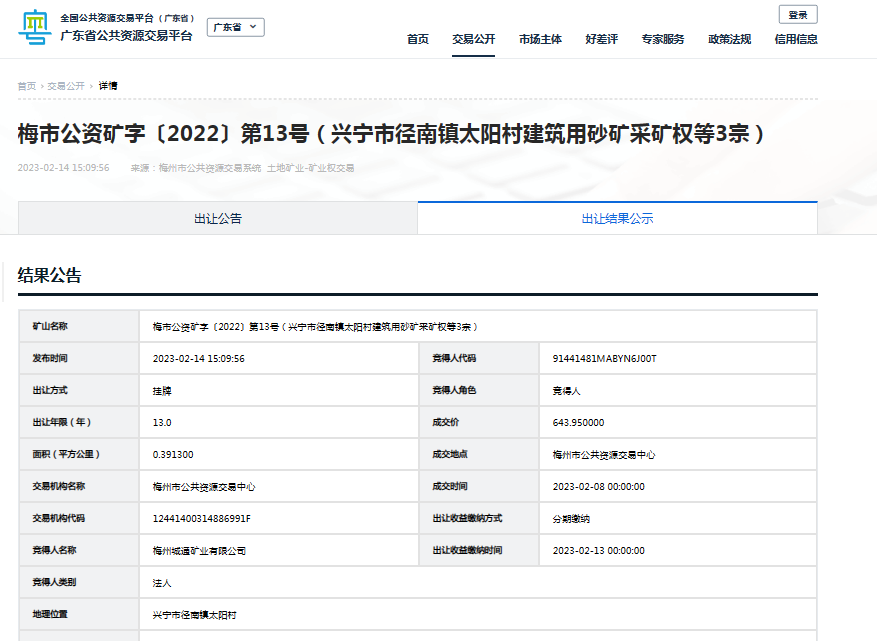
Task: Open the 好差评 navigation menu item
Action: click(602, 39)
